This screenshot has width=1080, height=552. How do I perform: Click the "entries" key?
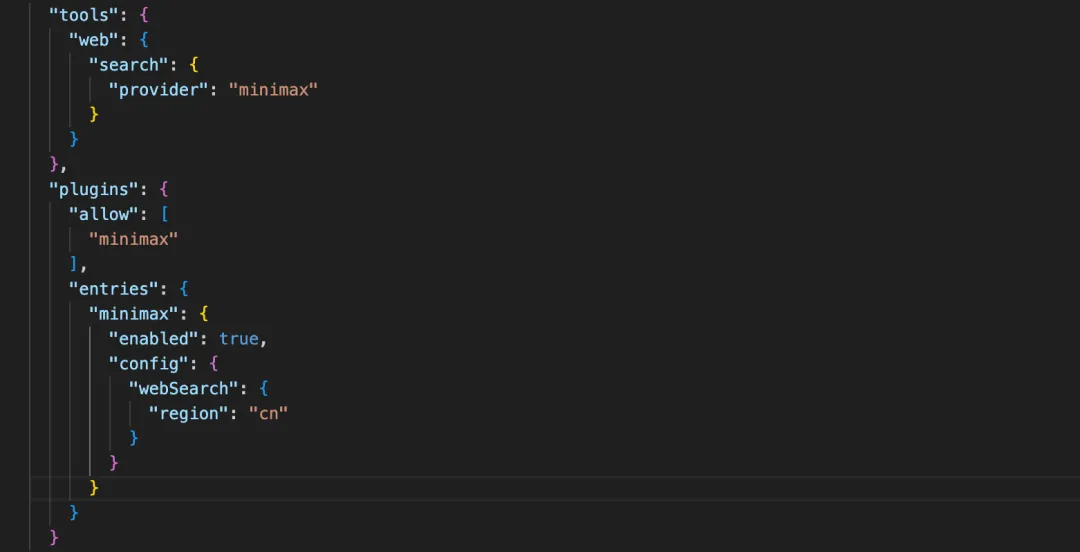[x=113, y=288]
